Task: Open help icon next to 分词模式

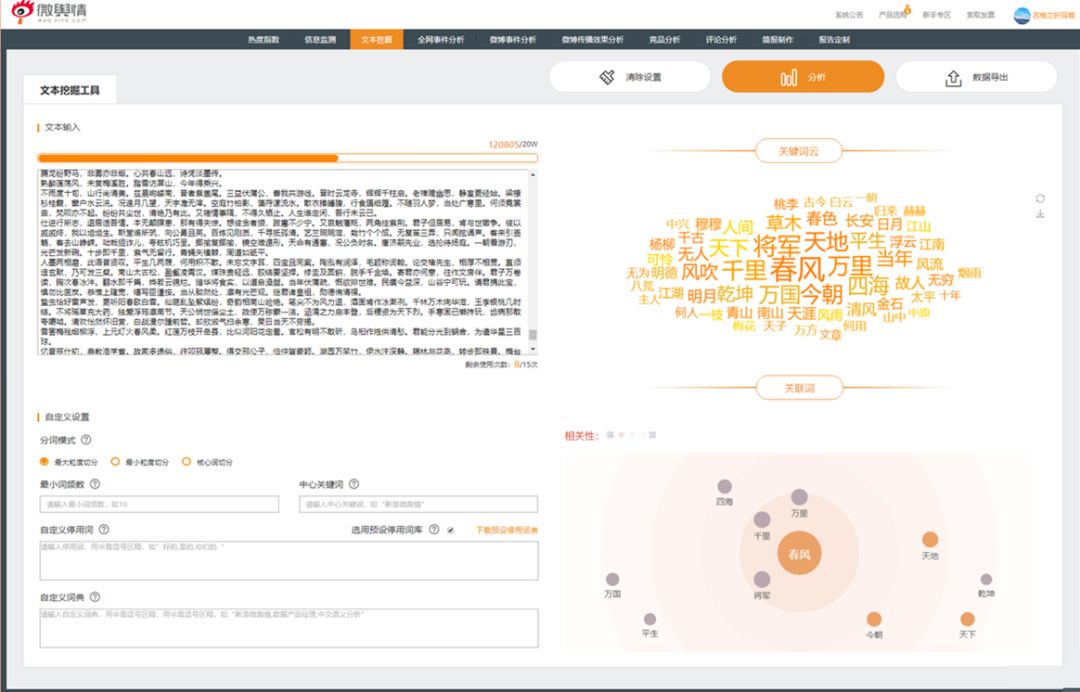Action: pos(86,439)
